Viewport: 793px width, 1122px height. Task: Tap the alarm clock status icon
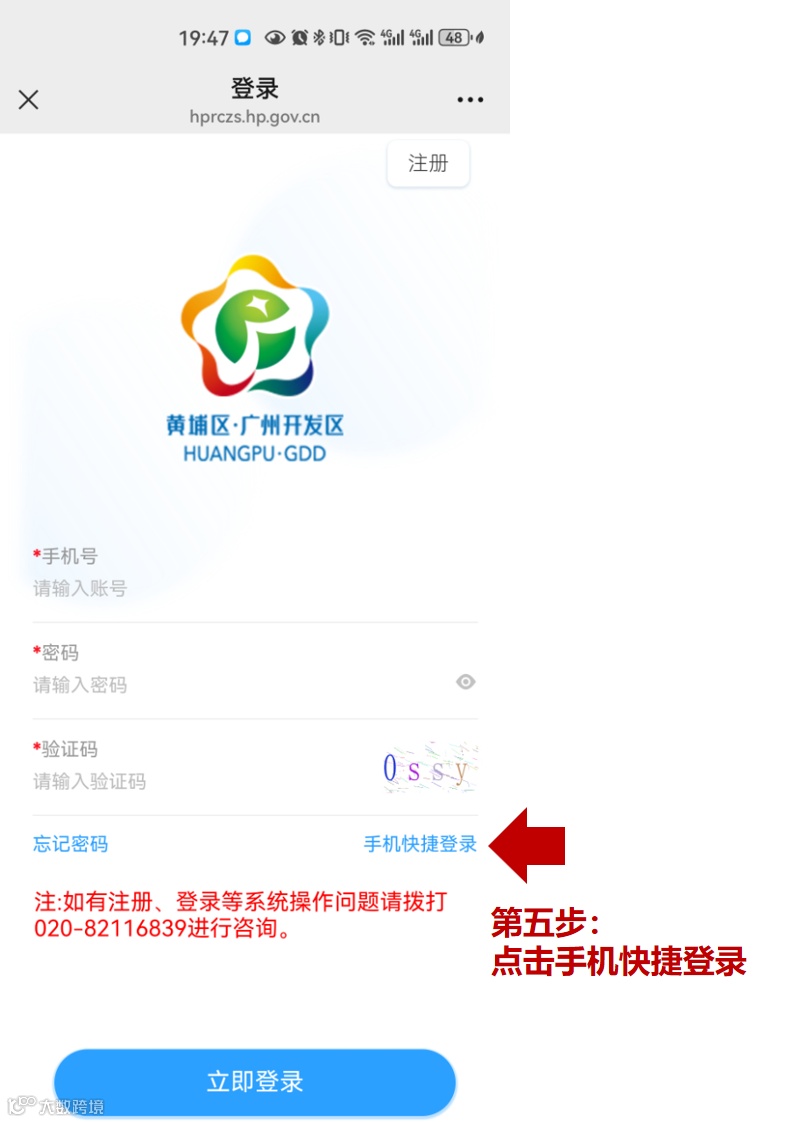[299, 37]
